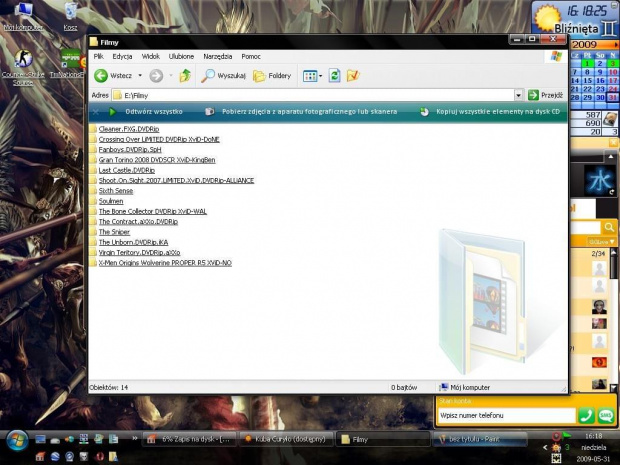This screenshot has width=620, height=465.
Task: Open the Wyszukaj search tool
Action: pyautogui.click(x=224, y=75)
